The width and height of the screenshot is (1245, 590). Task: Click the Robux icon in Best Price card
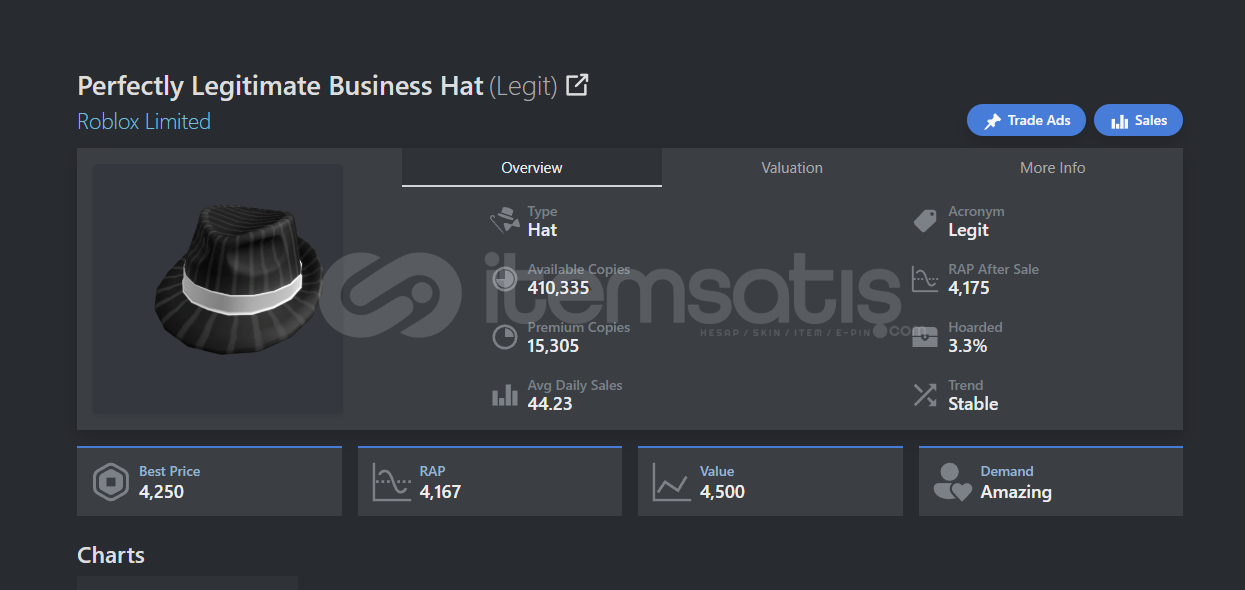point(111,482)
